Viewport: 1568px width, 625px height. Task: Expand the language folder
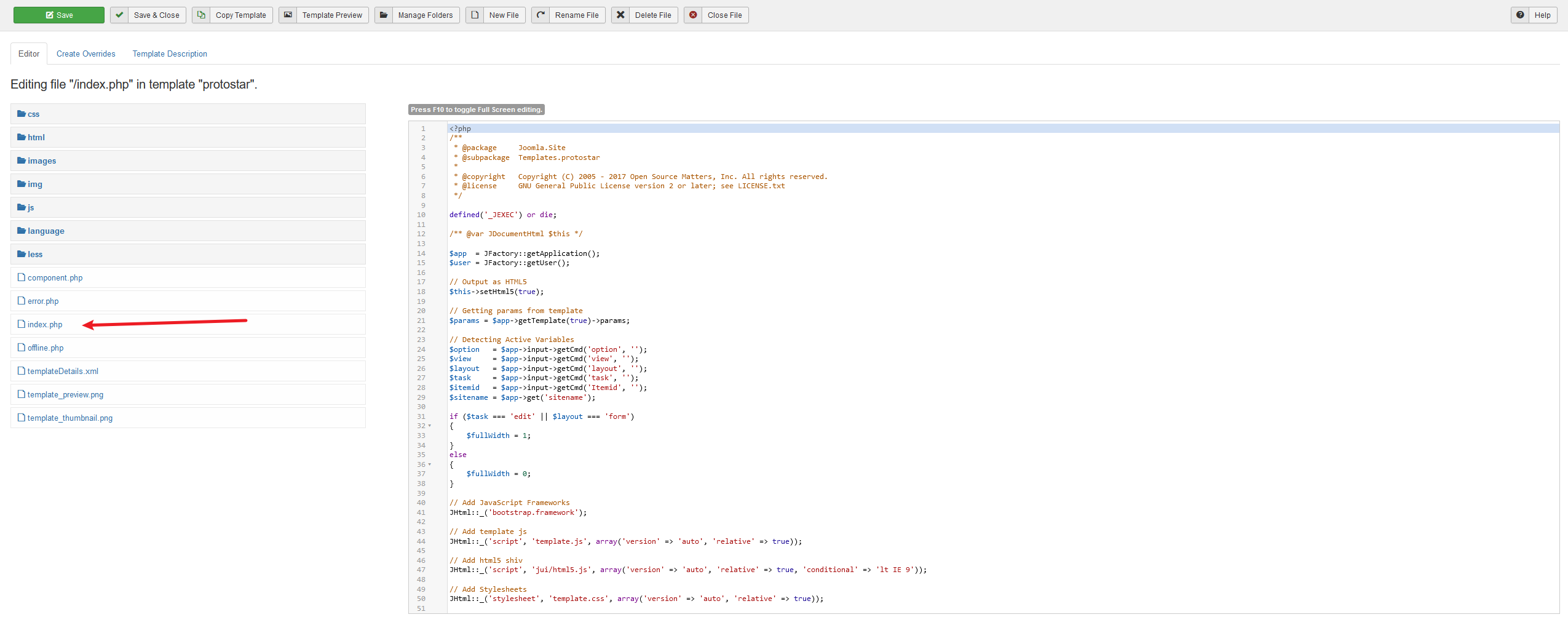(188, 231)
